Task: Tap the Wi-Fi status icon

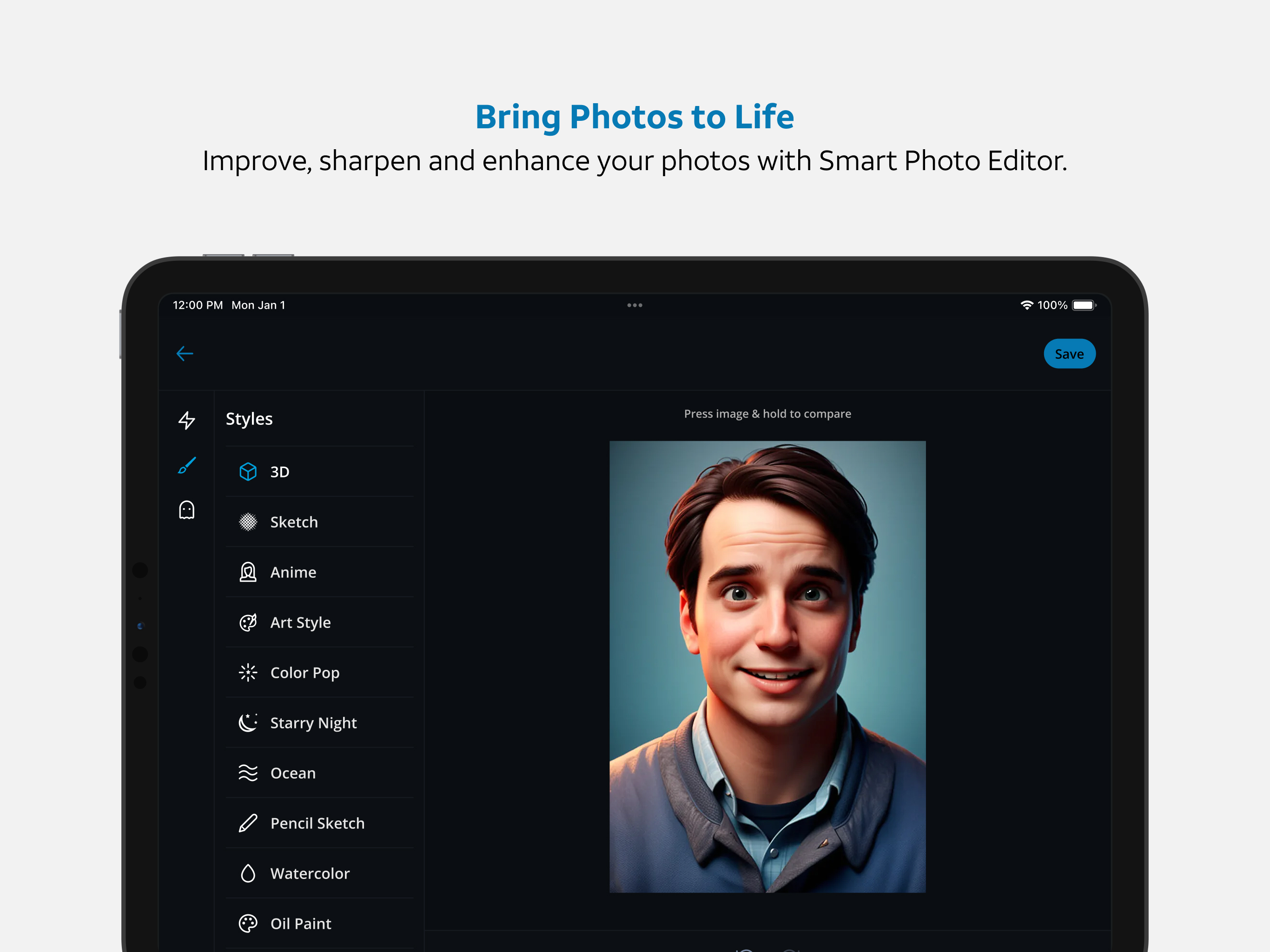Action: pyautogui.click(x=1026, y=305)
